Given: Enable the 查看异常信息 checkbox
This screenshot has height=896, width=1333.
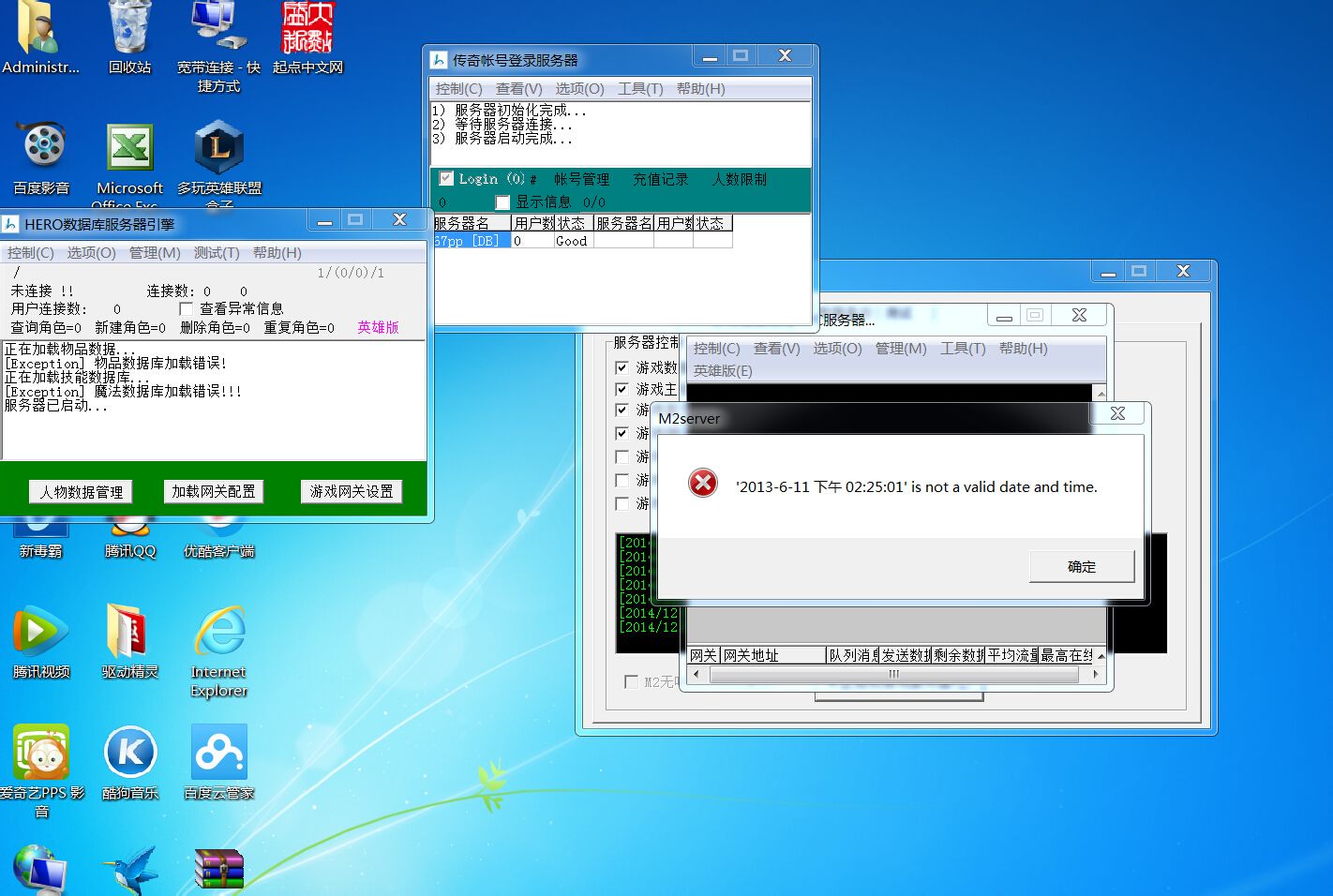Looking at the screenshot, I should click(x=186, y=308).
